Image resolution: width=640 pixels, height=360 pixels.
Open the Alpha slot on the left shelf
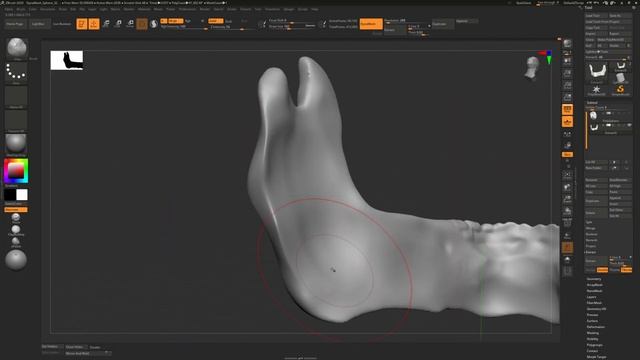(x=16, y=97)
